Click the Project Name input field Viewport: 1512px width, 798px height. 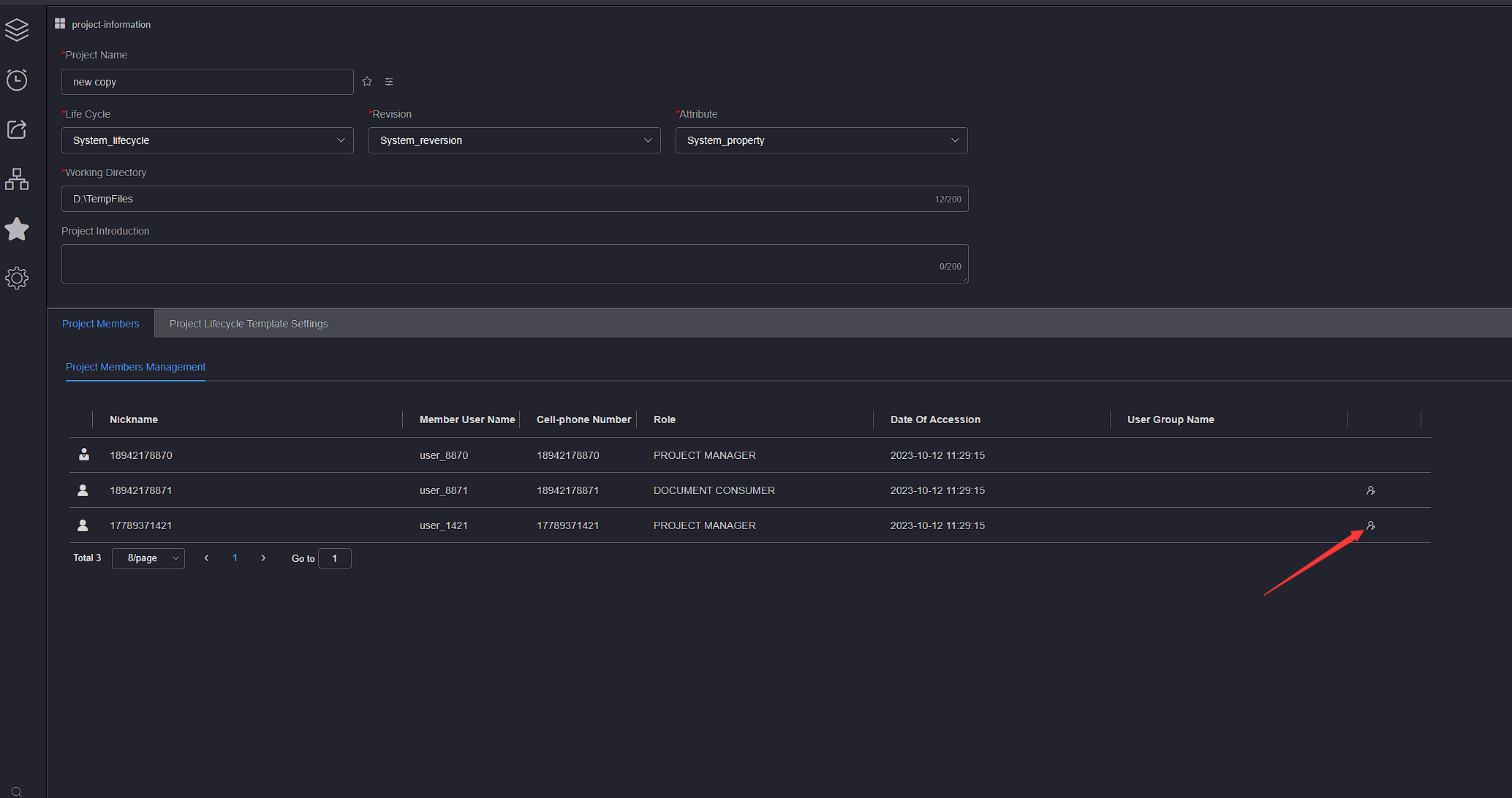(x=208, y=82)
